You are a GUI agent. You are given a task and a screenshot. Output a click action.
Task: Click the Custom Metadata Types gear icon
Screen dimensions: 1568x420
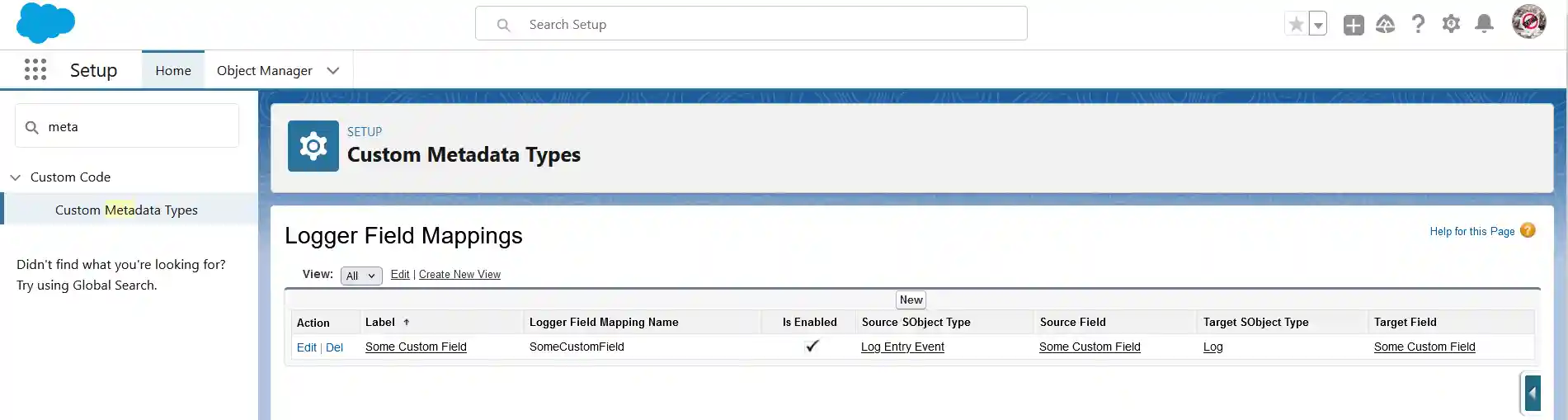click(313, 146)
